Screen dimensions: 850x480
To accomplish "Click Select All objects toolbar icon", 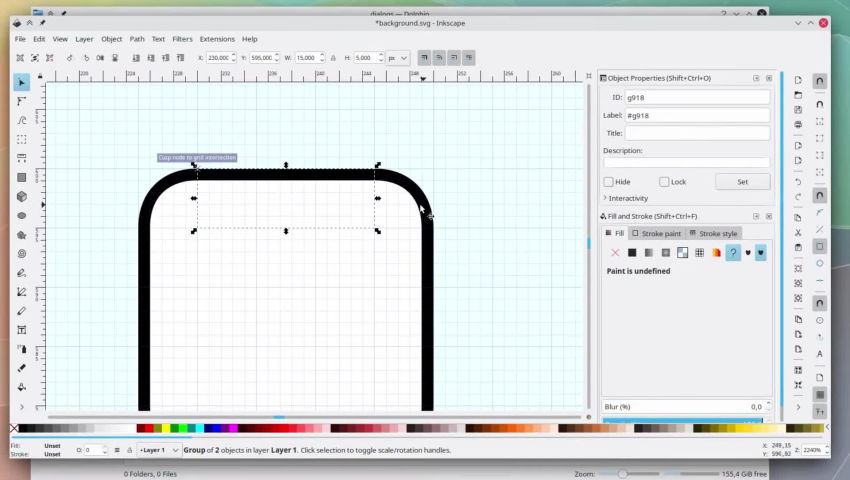I will [x=20, y=57].
